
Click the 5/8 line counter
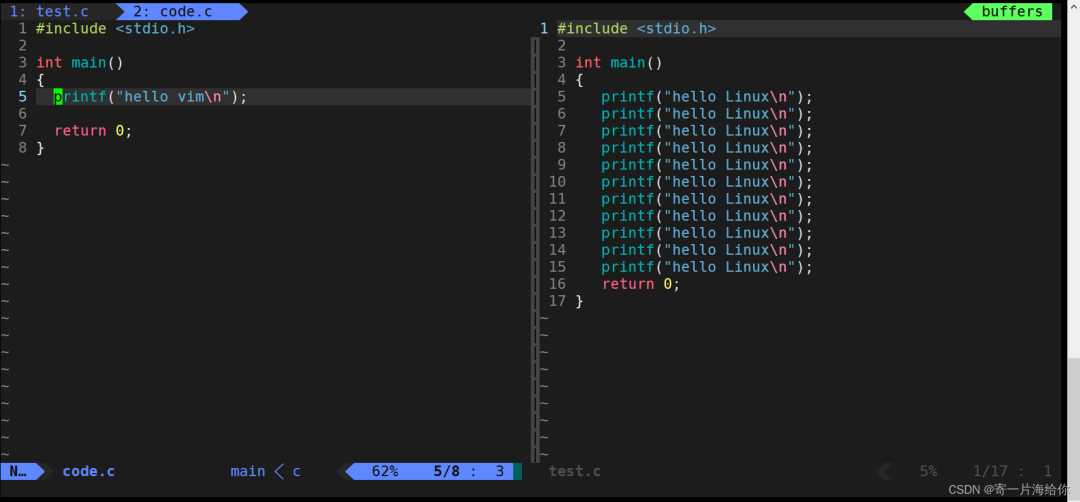pyautogui.click(x=446, y=471)
